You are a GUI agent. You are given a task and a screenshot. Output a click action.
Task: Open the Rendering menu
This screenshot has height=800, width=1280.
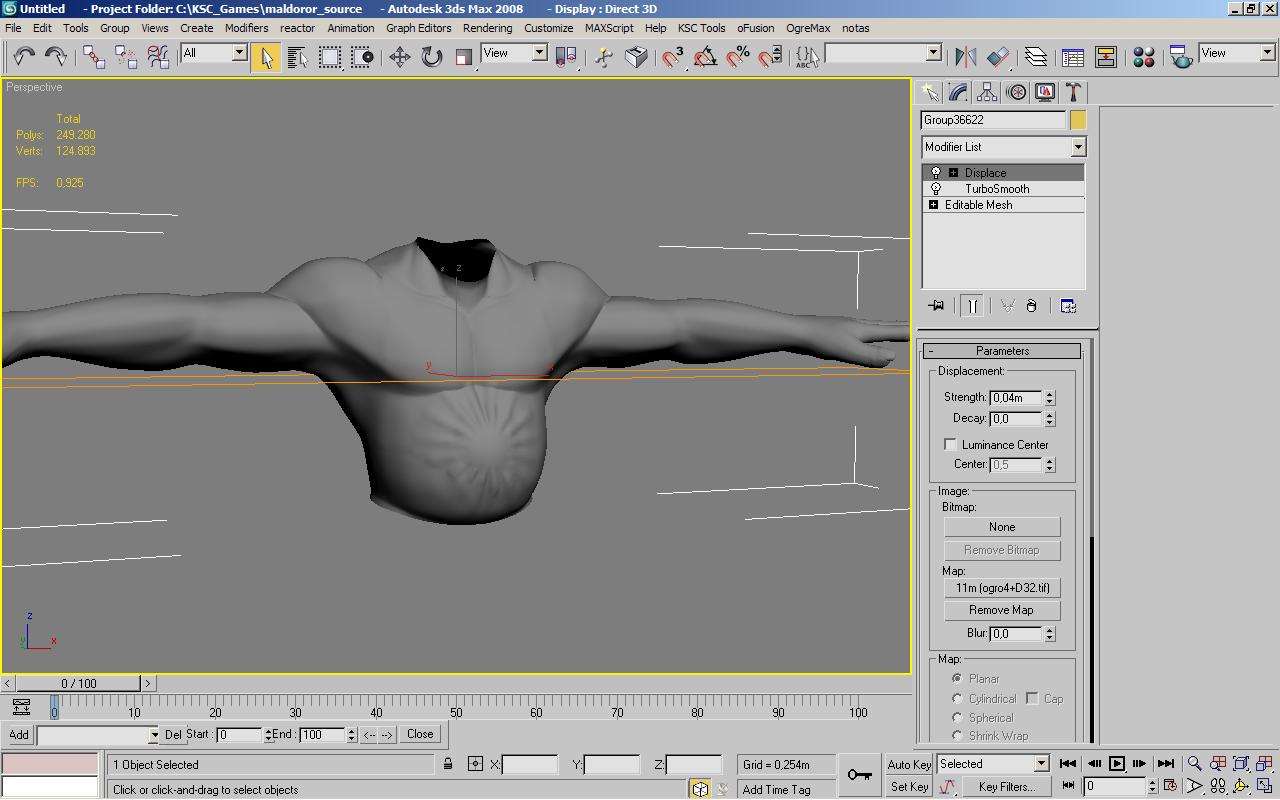[x=487, y=28]
